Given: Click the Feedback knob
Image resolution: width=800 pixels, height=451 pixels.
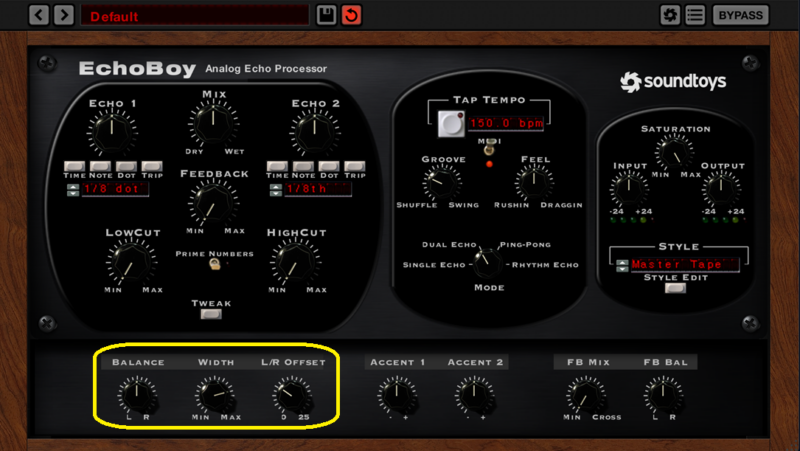Looking at the screenshot, I should point(213,203).
